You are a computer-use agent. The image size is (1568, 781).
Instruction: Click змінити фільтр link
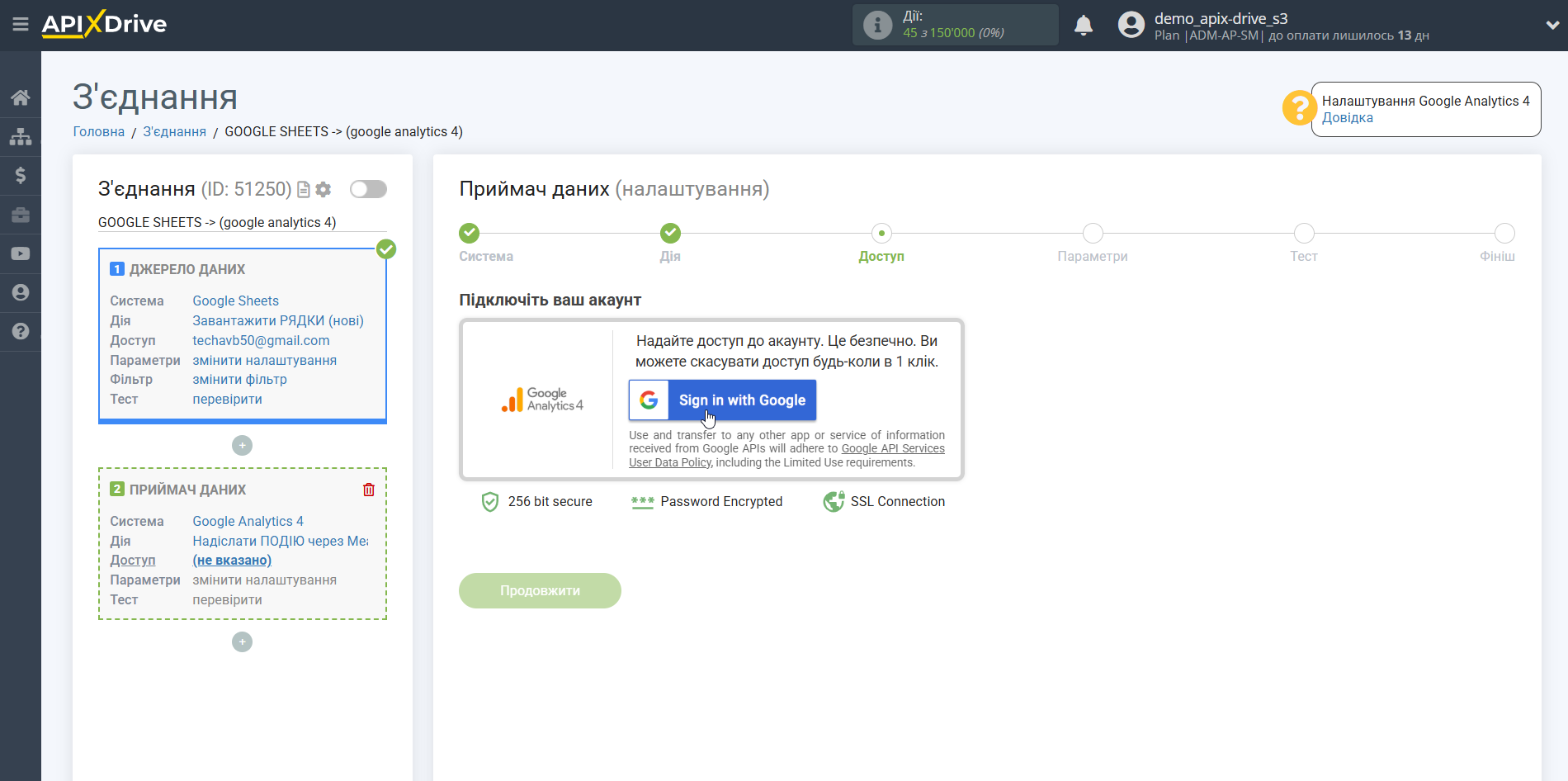(x=239, y=380)
